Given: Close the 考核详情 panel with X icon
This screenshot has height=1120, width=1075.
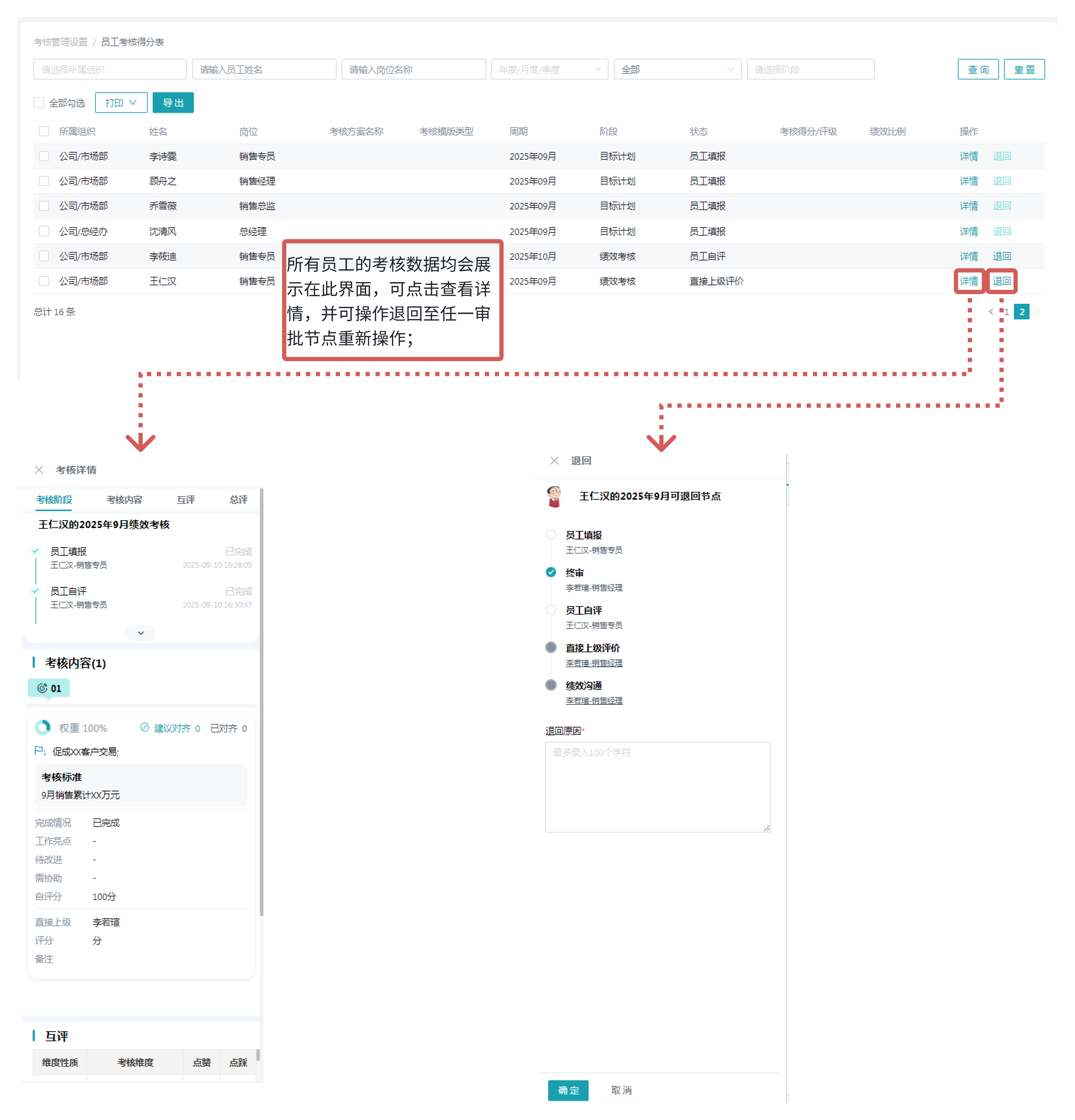Looking at the screenshot, I should 39,470.
